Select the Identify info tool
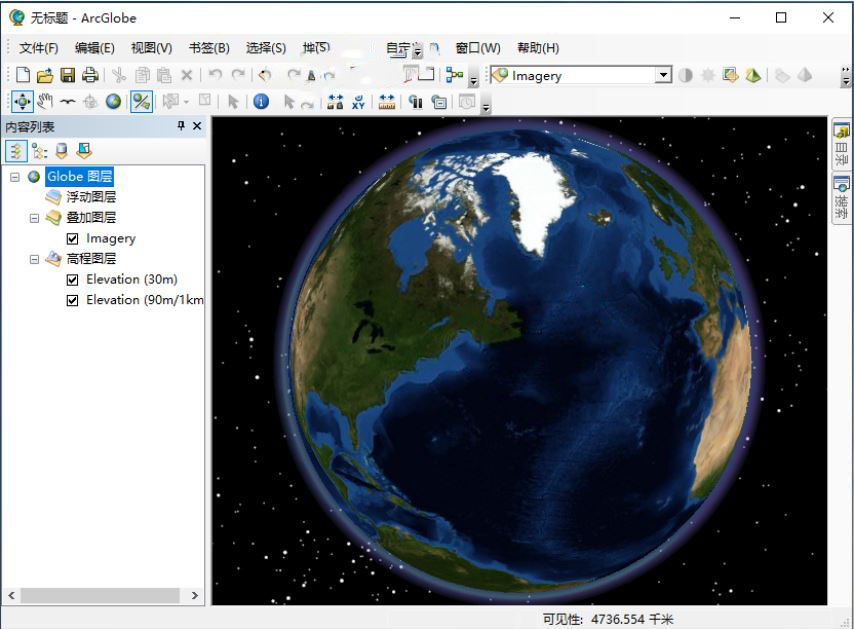The image size is (854, 629). [x=261, y=101]
